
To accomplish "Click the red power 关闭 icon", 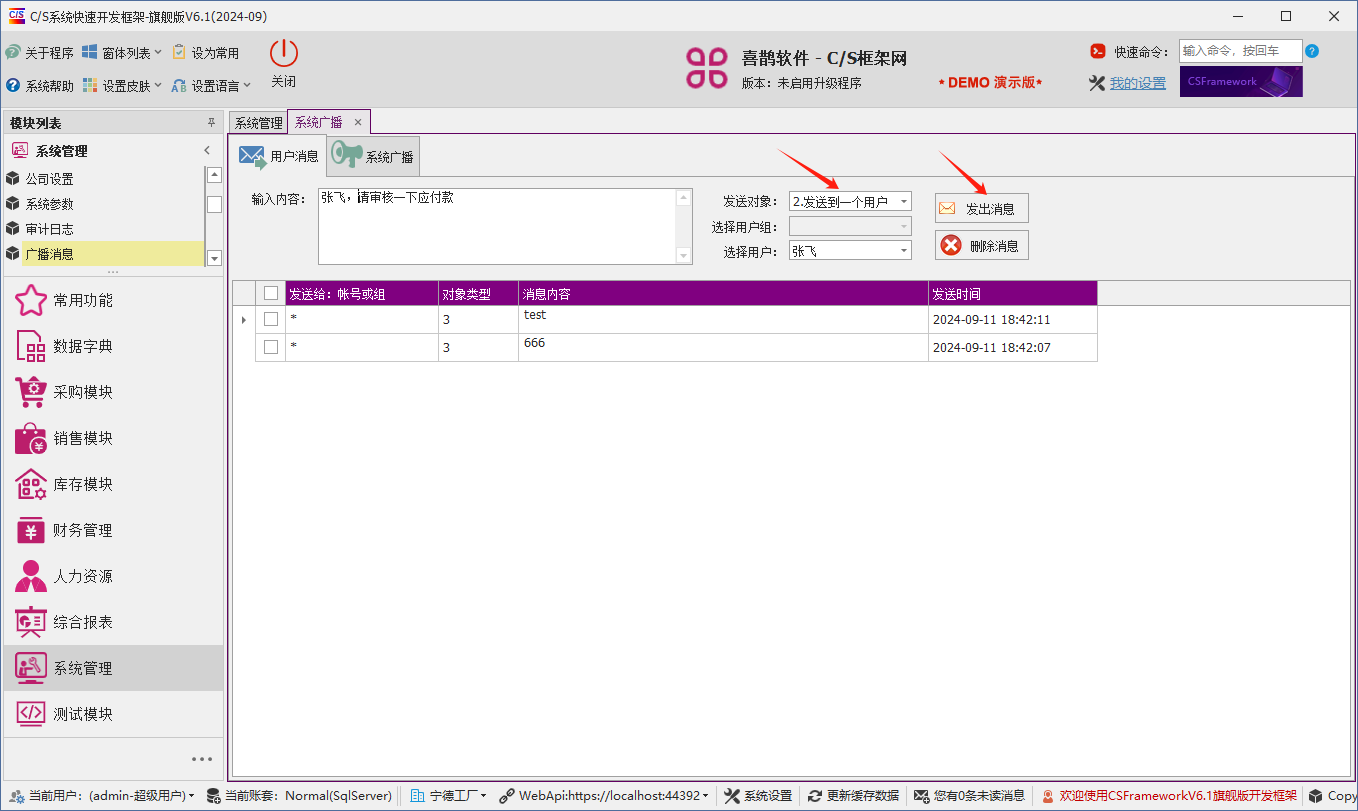I will 284,54.
